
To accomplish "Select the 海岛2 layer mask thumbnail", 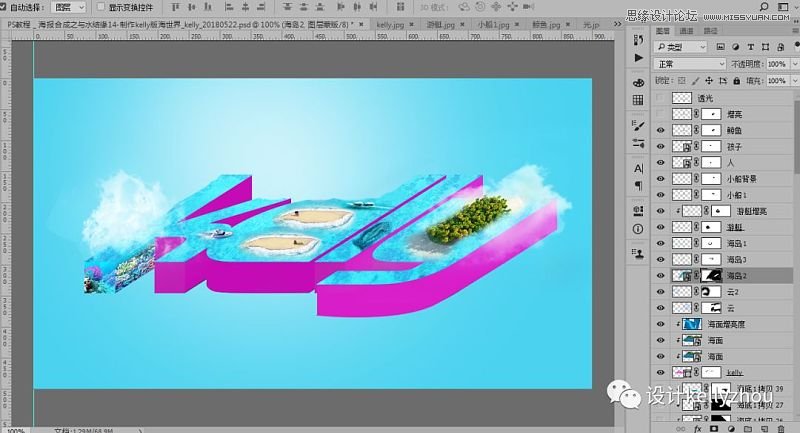I will 711,275.
